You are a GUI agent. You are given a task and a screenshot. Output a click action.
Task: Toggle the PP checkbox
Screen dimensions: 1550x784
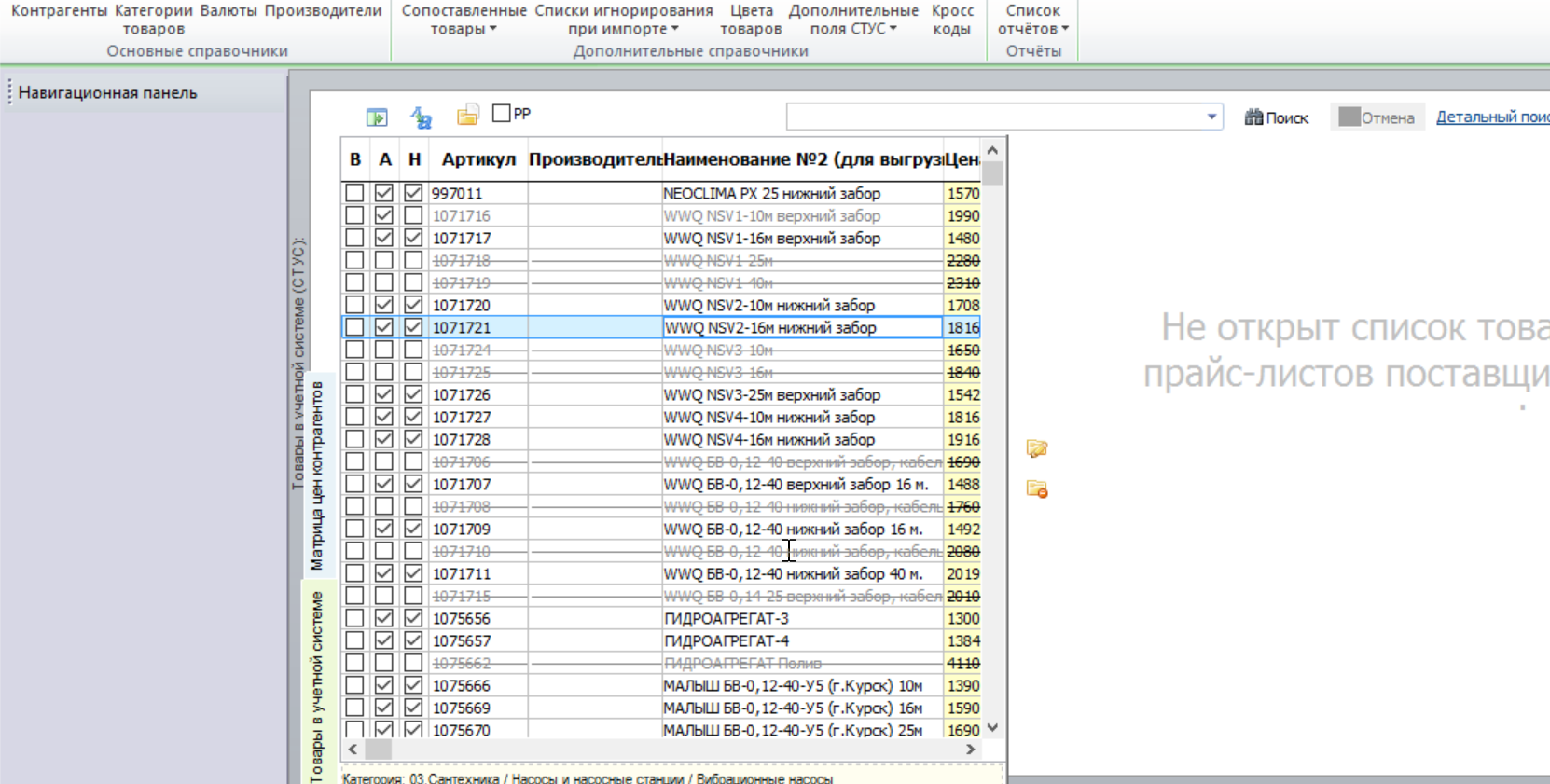(x=502, y=113)
